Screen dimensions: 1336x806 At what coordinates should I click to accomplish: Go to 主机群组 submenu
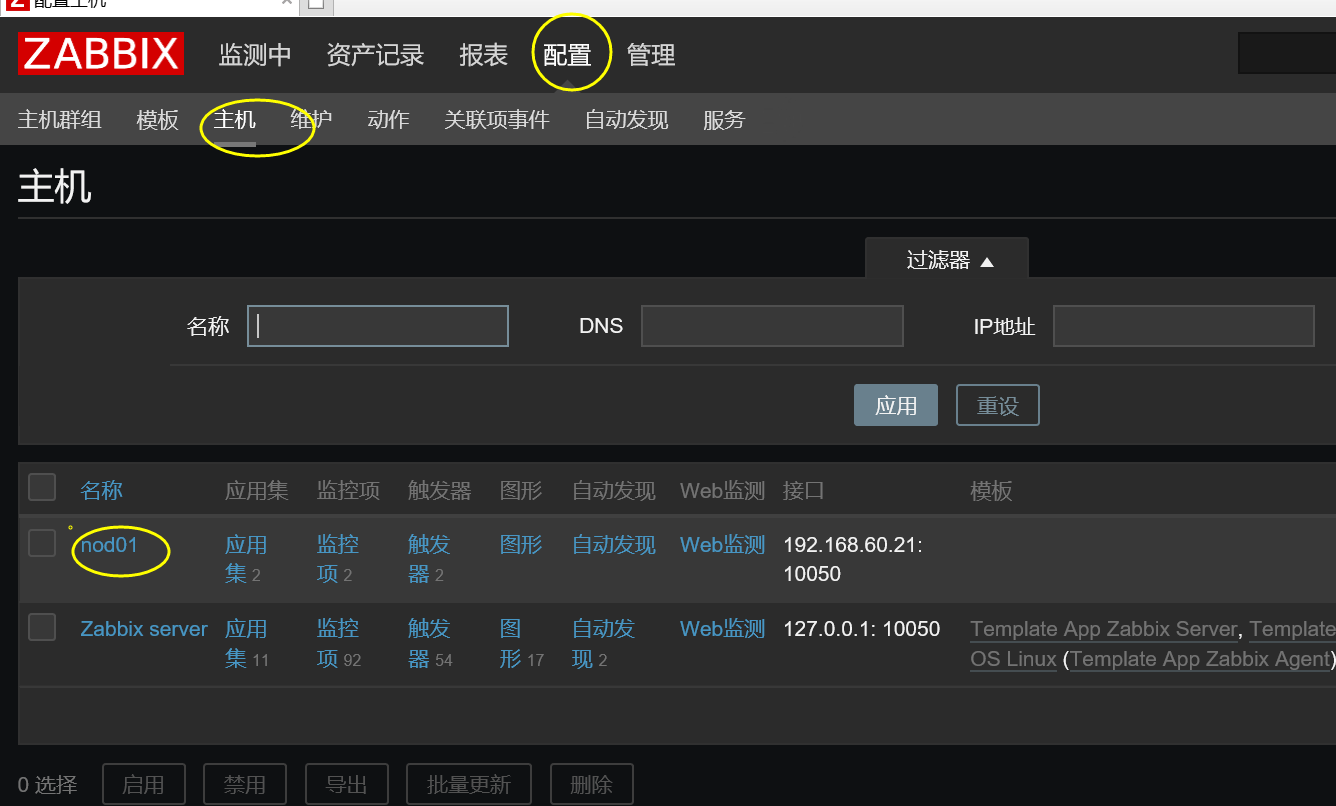click(60, 120)
